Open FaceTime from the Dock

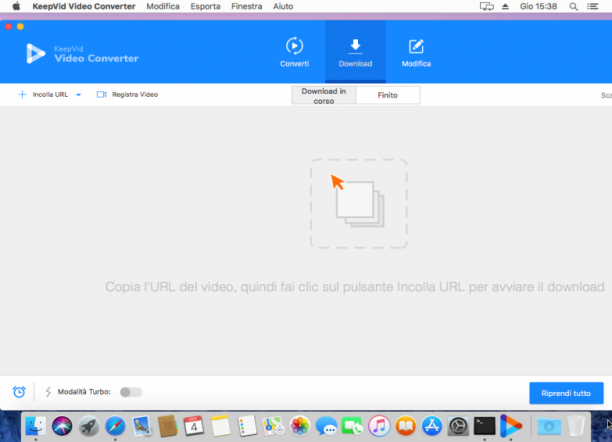click(x=352, y=426)
